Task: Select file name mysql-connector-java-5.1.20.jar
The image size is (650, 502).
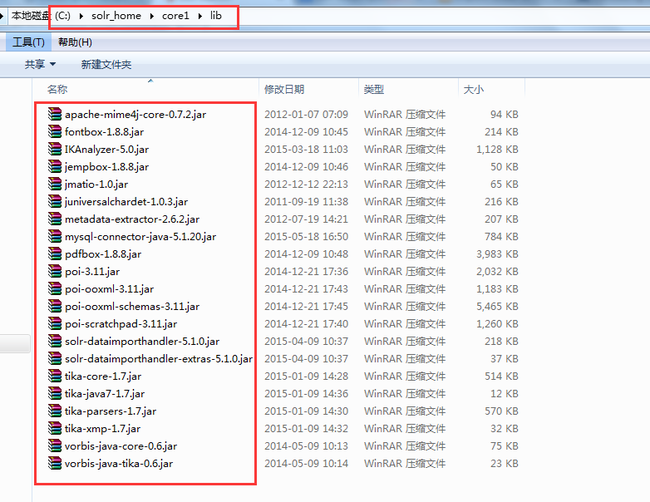Action: point(141,237)
